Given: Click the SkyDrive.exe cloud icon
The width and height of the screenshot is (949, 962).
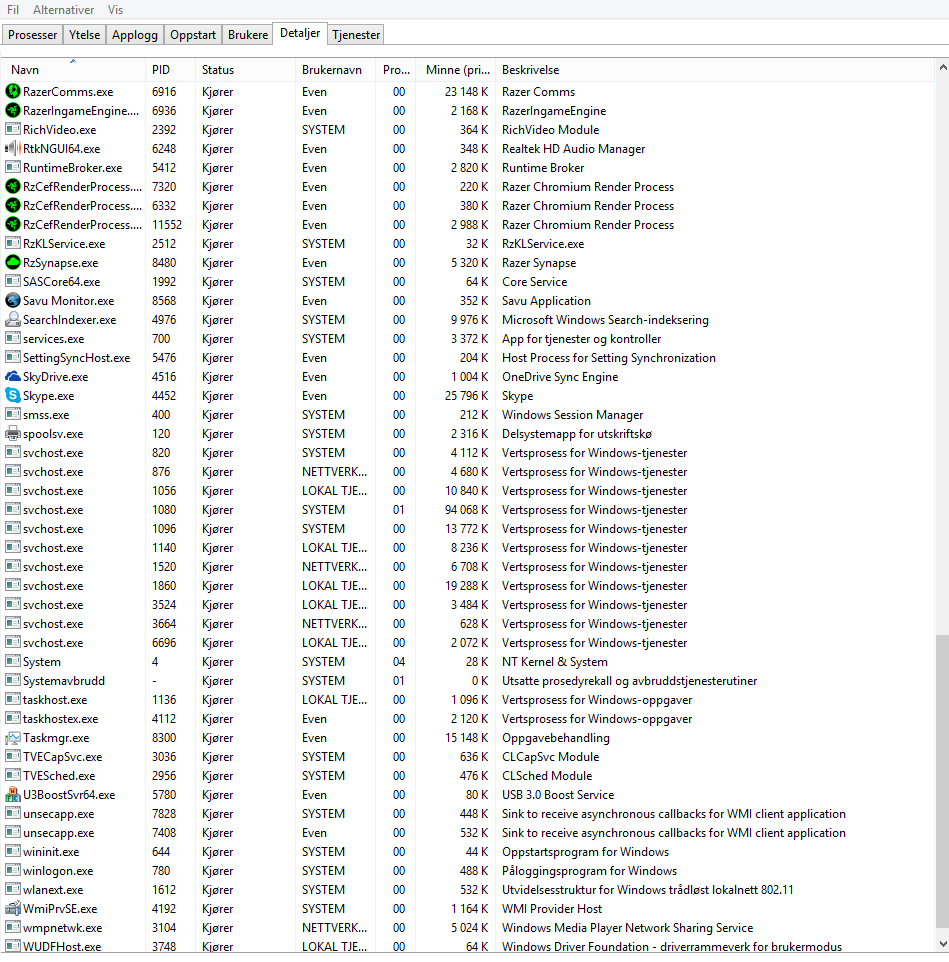Looking at the screenshot, I should click(13, 377).
